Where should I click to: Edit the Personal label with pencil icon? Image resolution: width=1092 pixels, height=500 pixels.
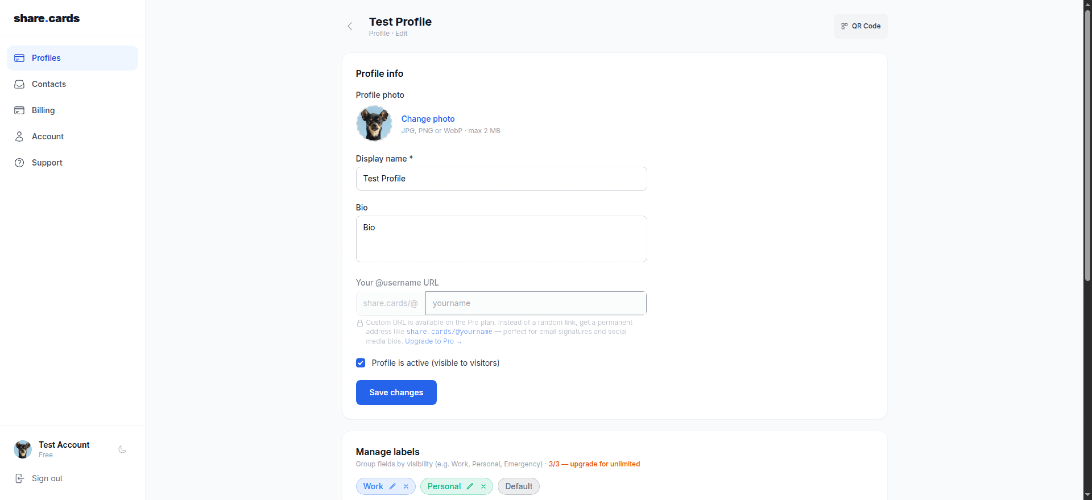click(470, 486)
